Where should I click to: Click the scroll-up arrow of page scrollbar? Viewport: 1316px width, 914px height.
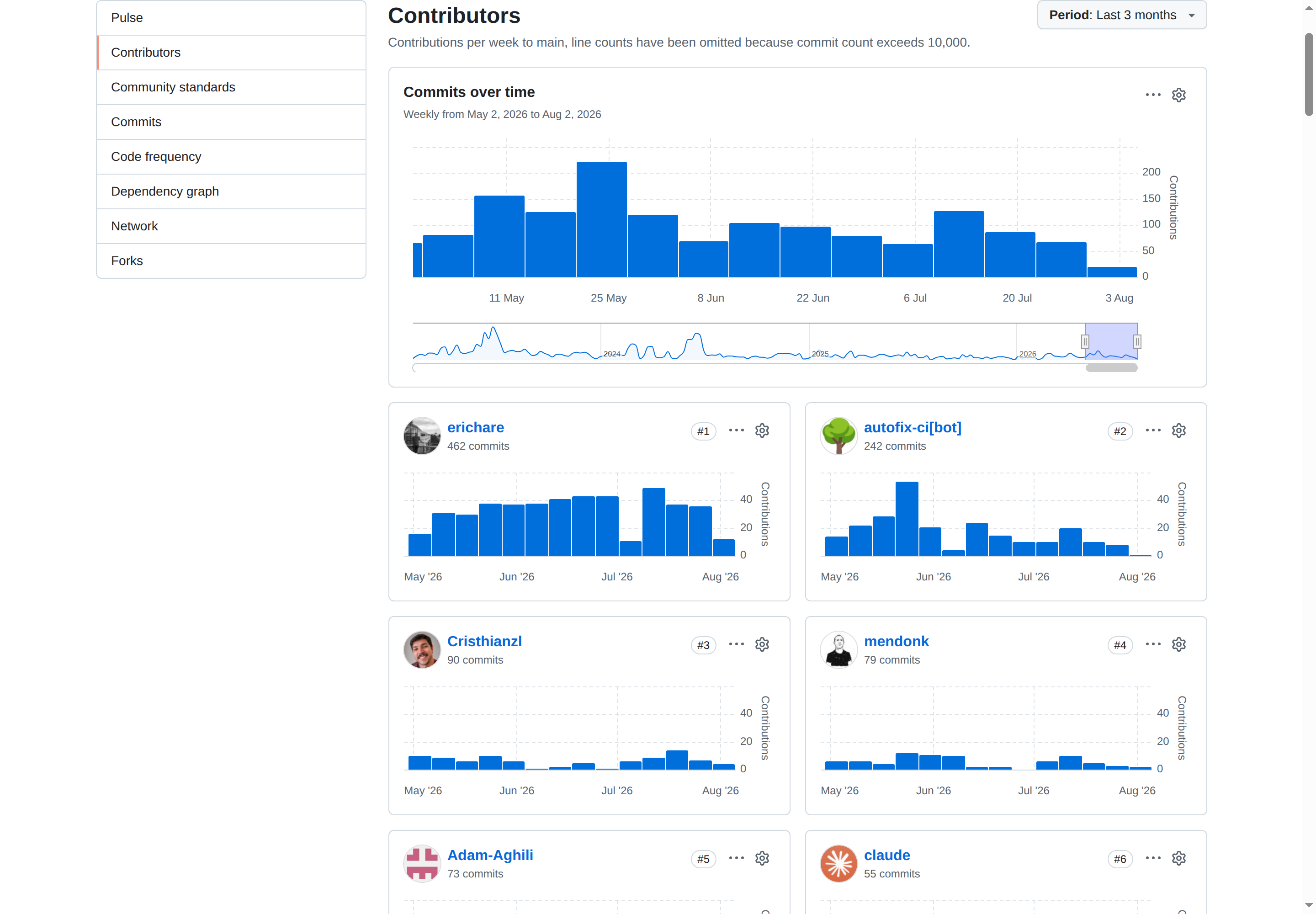1309,8
